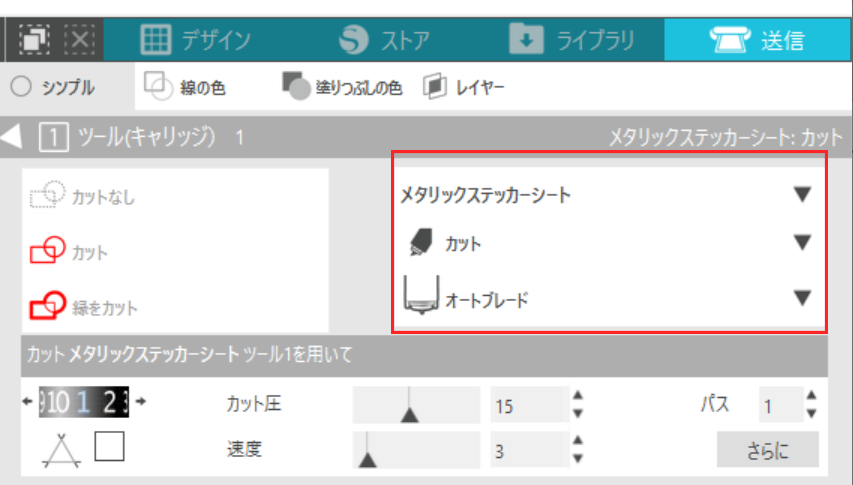Switch to 線の色 mode
The height and width of the screenshot is (485, 853).
click(x=185, y=87)
